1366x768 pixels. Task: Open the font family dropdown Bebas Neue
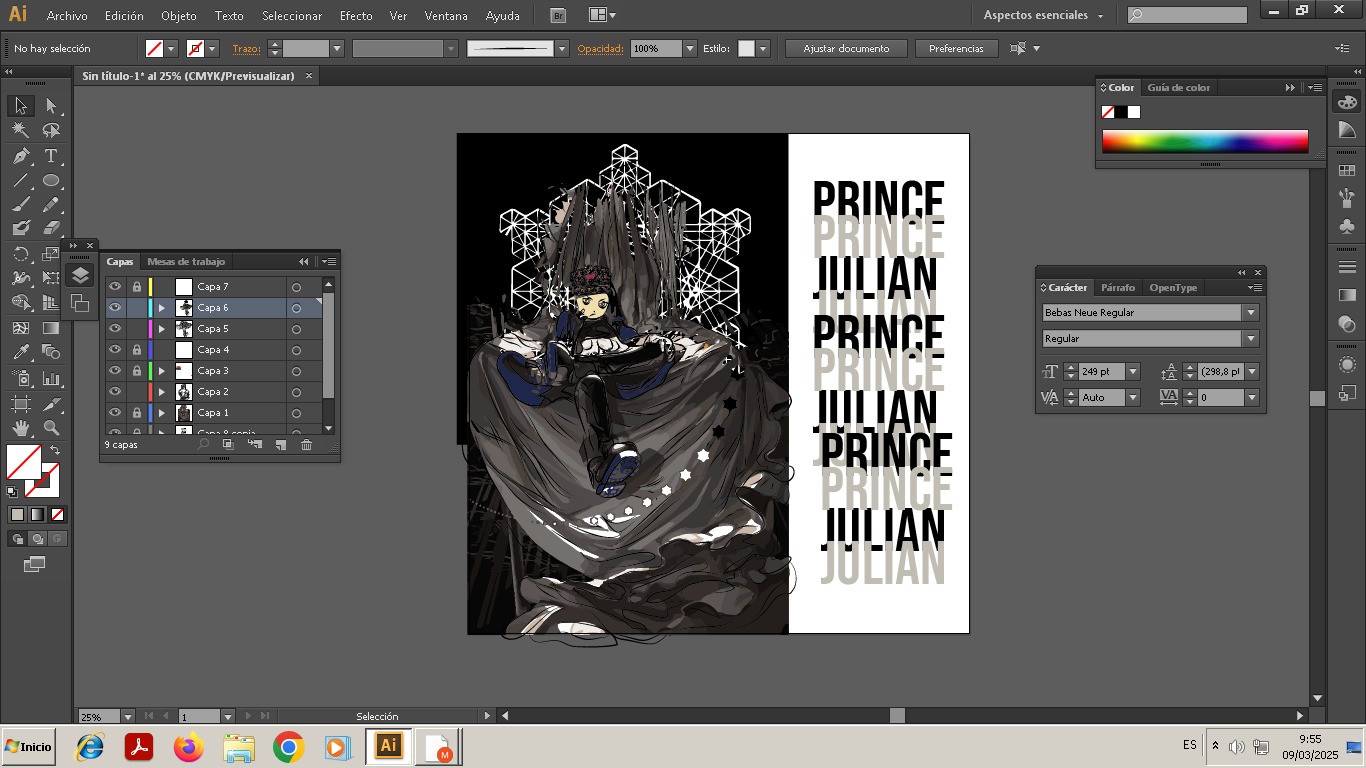[1250, 313]
